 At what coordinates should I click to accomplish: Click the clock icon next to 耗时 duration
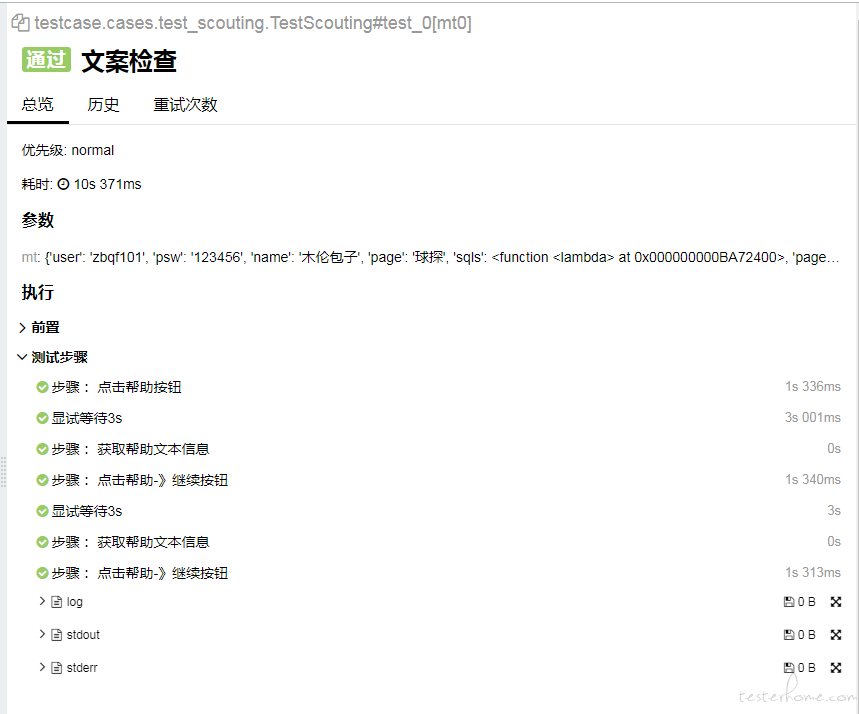(65, 183)
